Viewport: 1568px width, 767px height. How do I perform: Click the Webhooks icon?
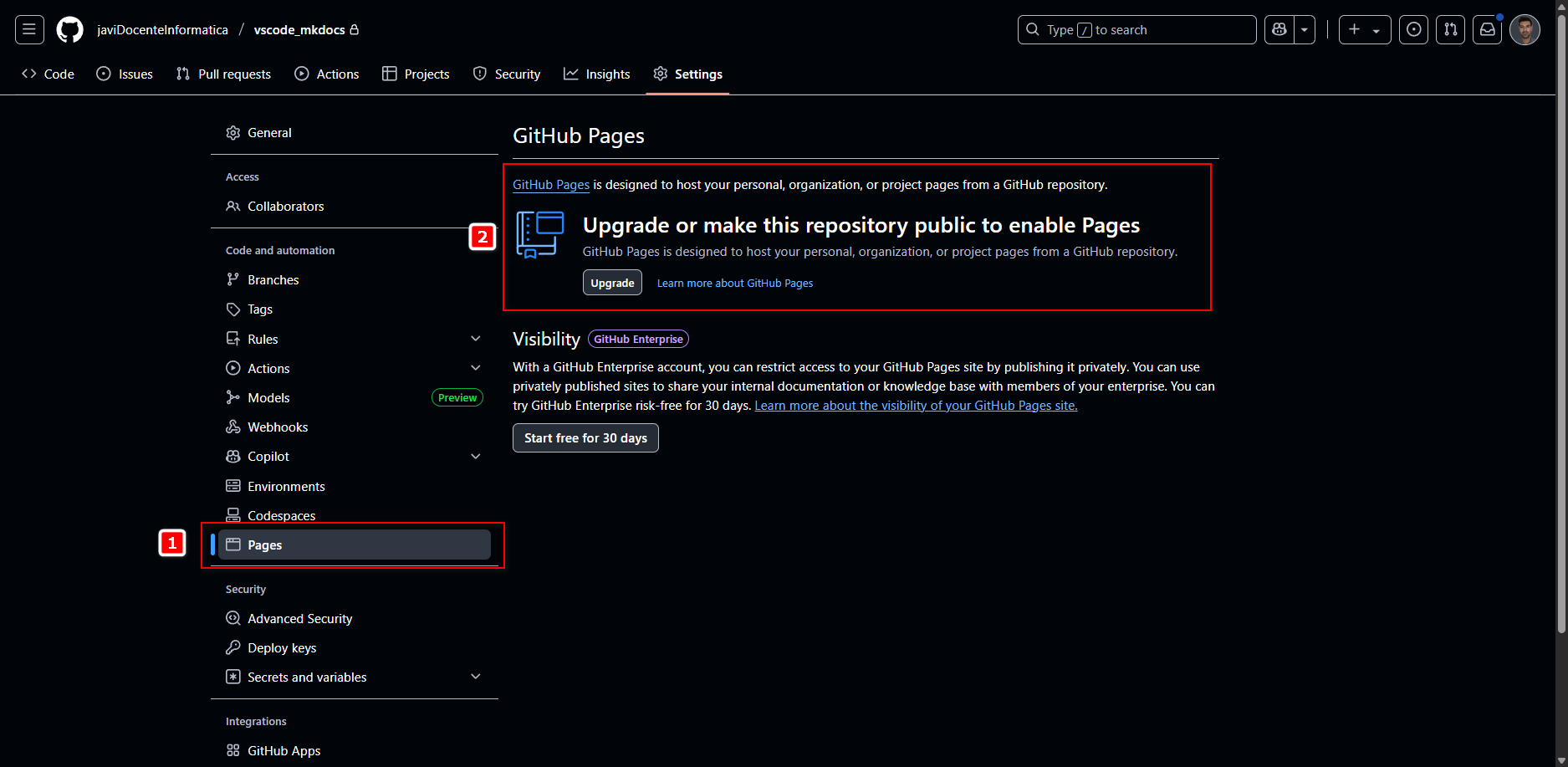[x=233, y=427]
